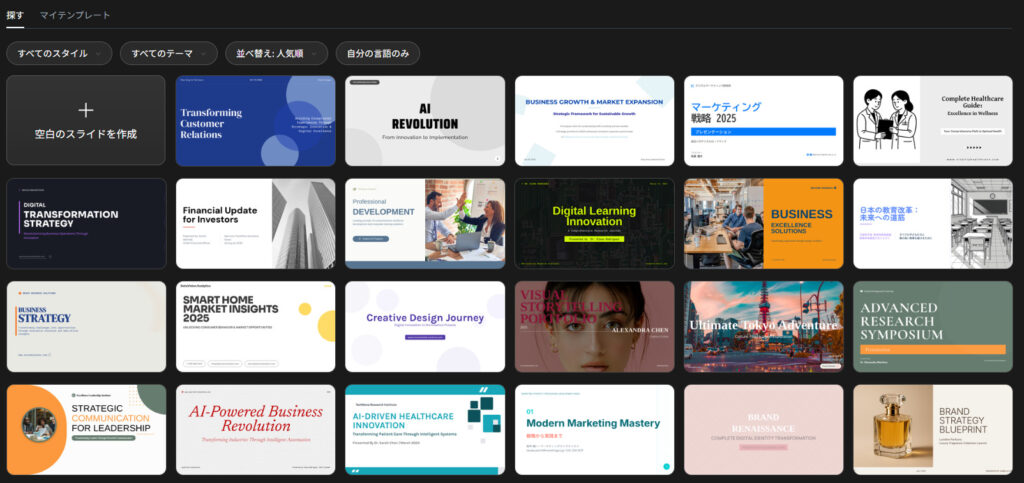This screenshot has width=1024, height=483.
Task: Select the Transforming Customer Relations template
Action: [x=255, y=121]
